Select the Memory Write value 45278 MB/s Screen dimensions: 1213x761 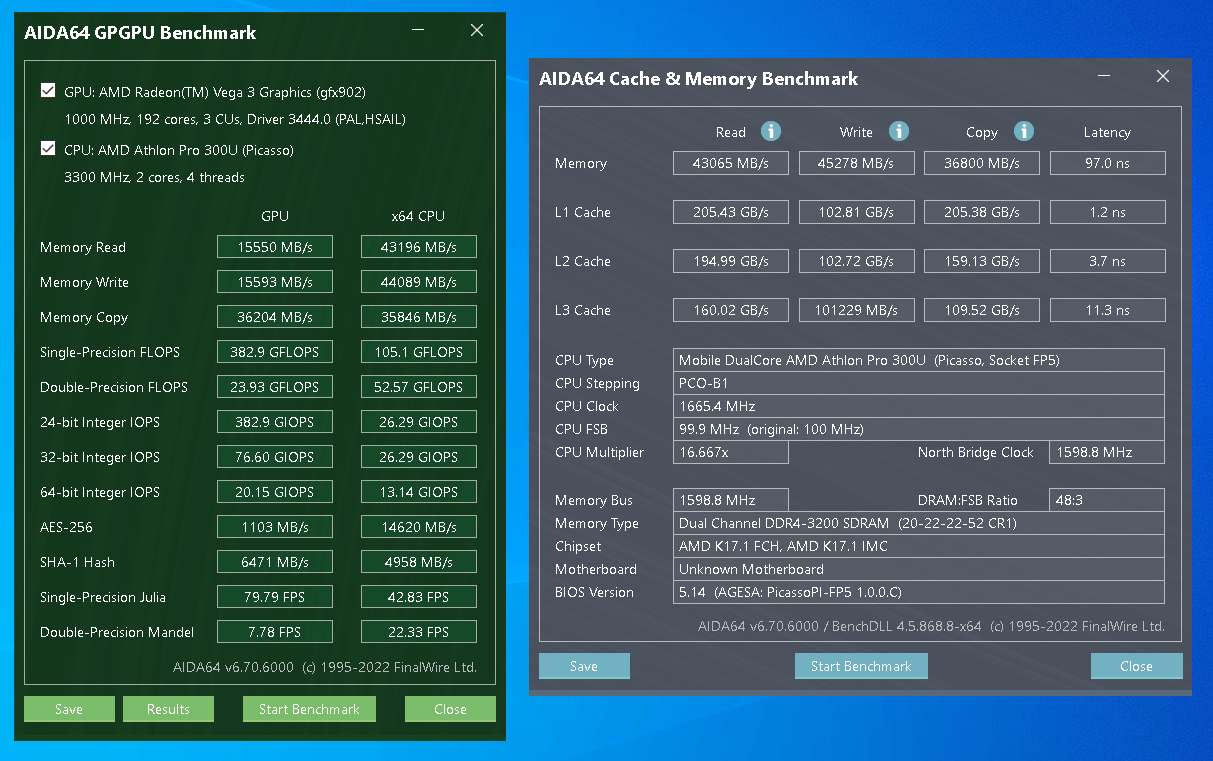tap(857, 163)
